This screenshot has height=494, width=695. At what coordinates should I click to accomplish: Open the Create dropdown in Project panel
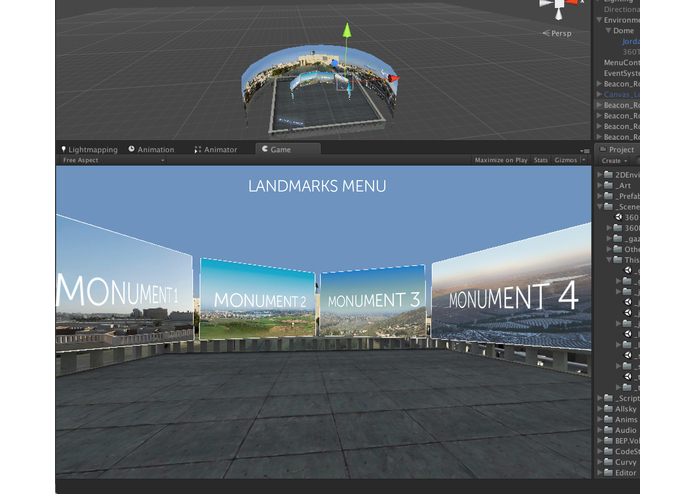[614, 160]
